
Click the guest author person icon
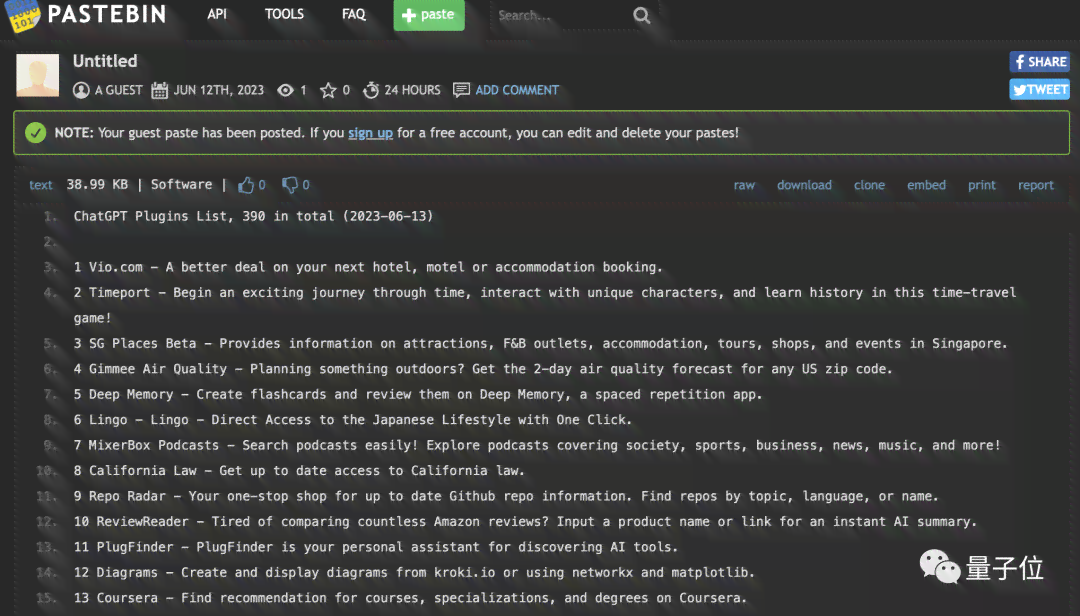click(81, 90)
